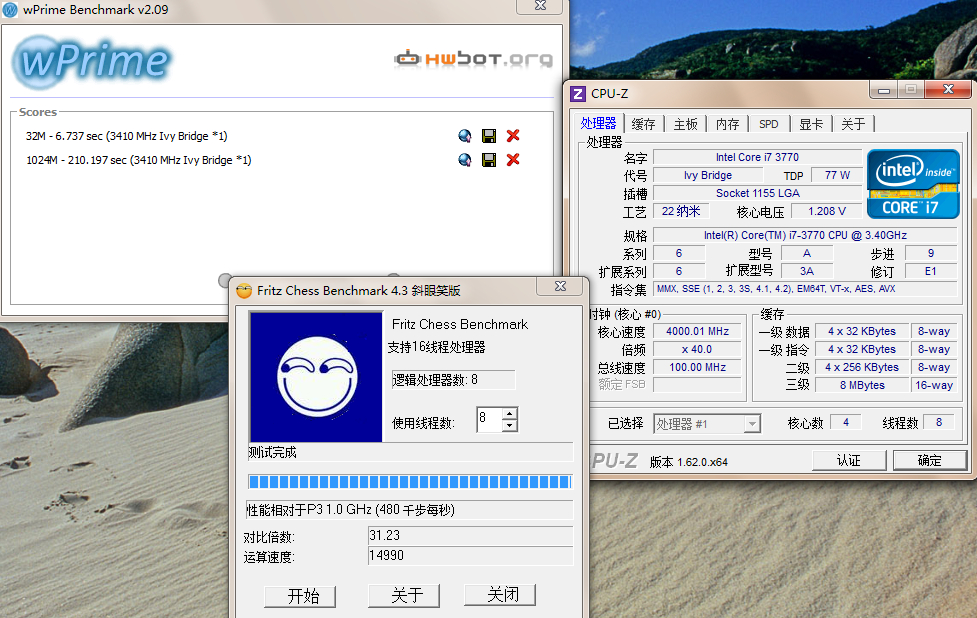
Task: Click the Intel Core i7 inside badge
Action: point(913,184)
